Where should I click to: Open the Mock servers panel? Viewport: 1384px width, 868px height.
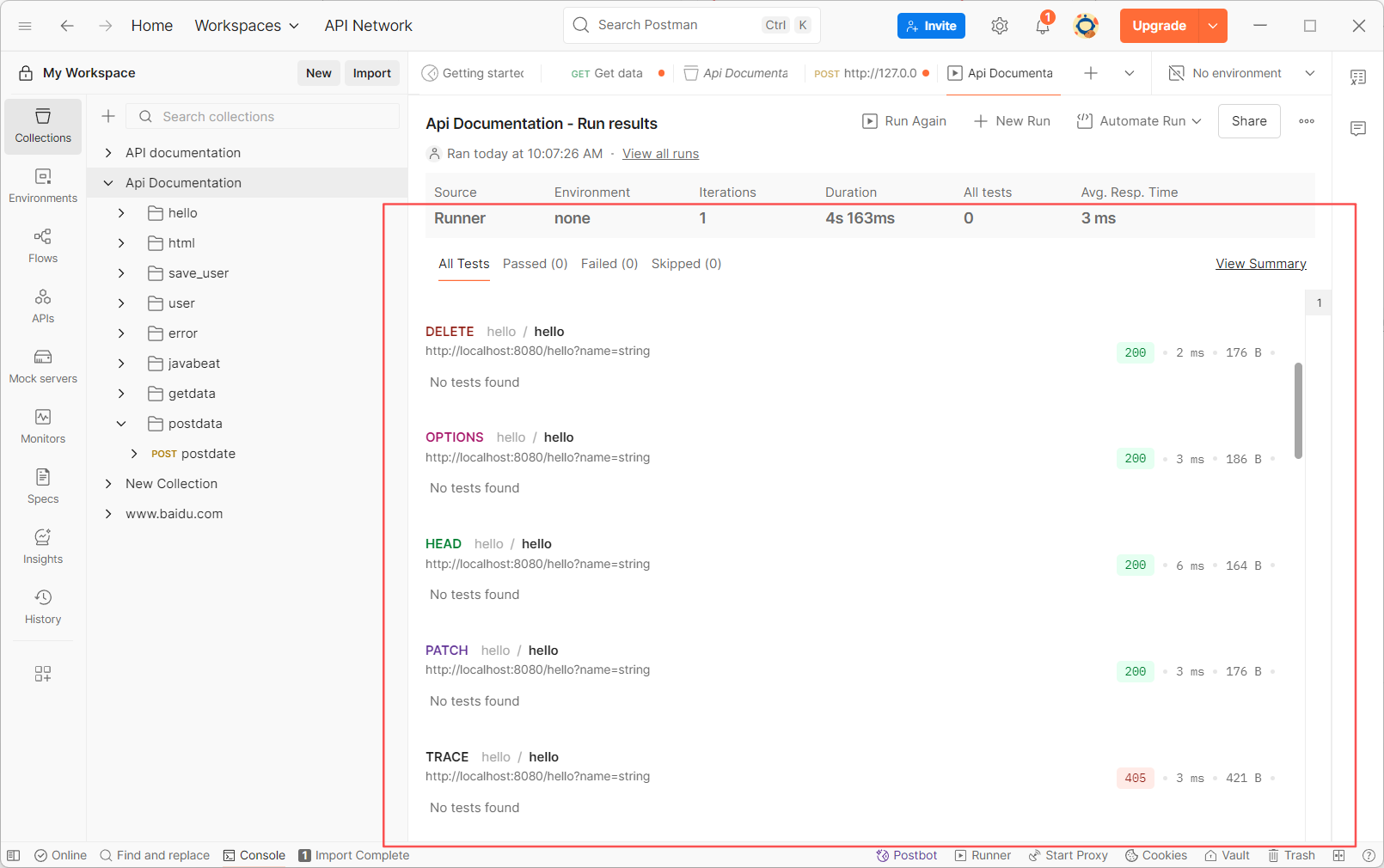(x=43, y=367)
